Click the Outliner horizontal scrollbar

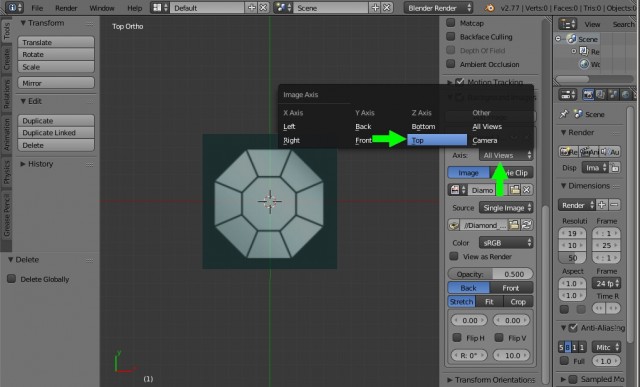[572, 78]
